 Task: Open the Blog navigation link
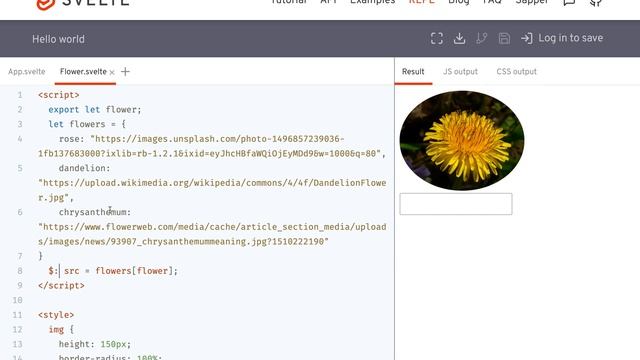(458, 2)
